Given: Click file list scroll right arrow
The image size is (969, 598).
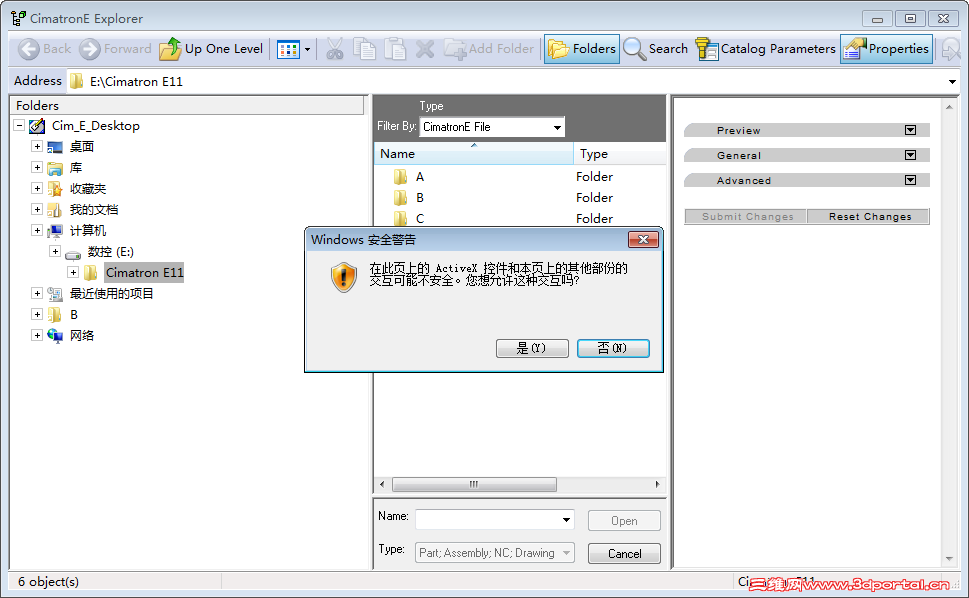Looking at the screenshot, I should pos(657,484).
